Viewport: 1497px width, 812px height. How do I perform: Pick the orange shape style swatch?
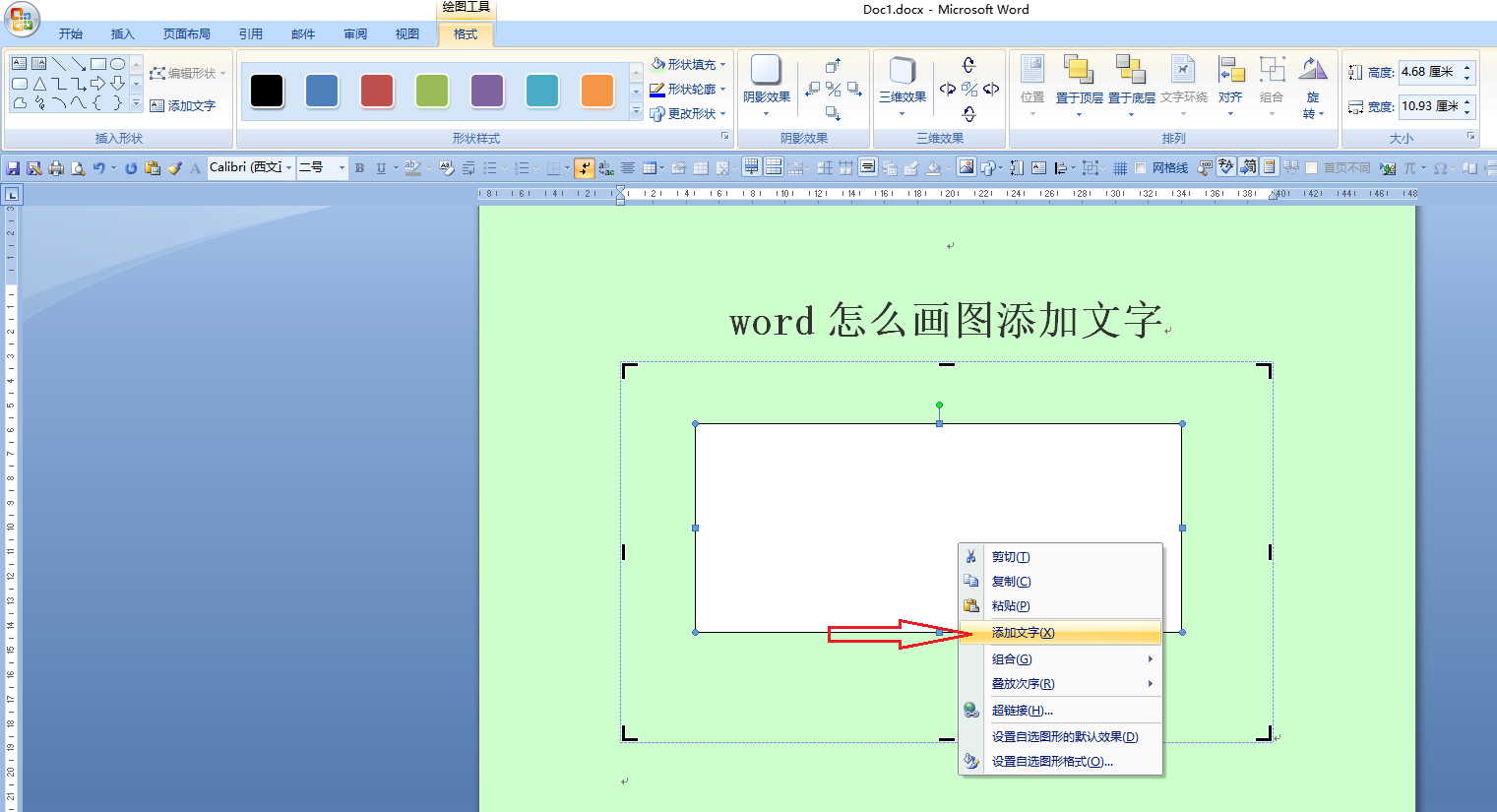point(597,91)
